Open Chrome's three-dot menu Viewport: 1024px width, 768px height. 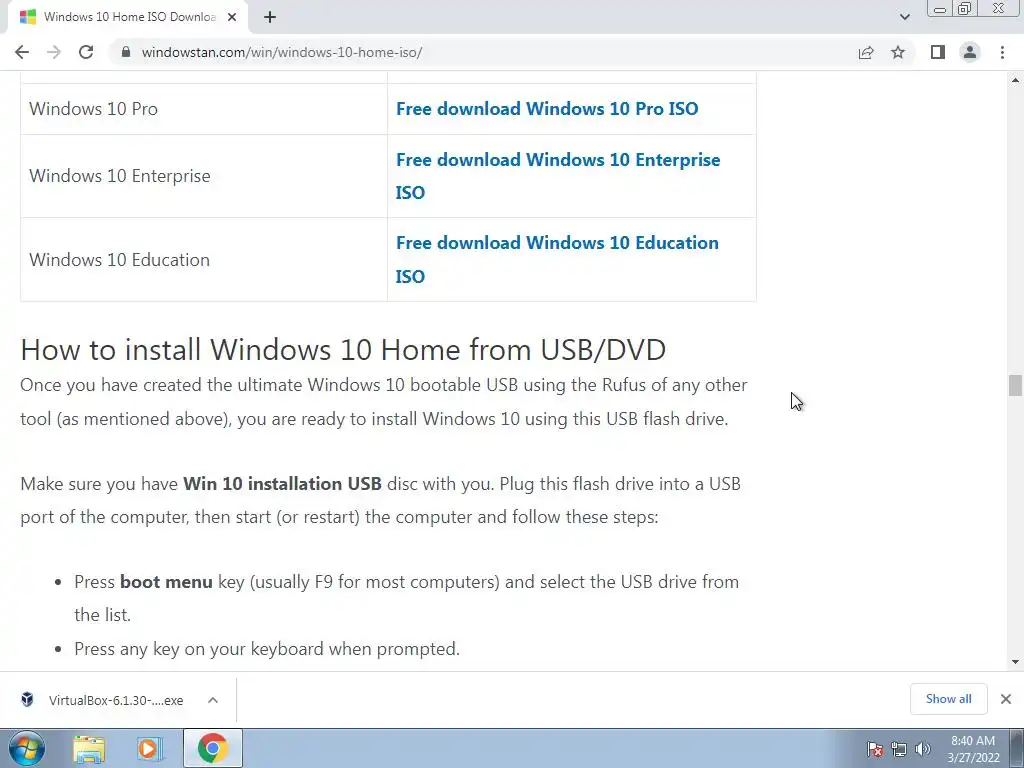(1002, 52)
